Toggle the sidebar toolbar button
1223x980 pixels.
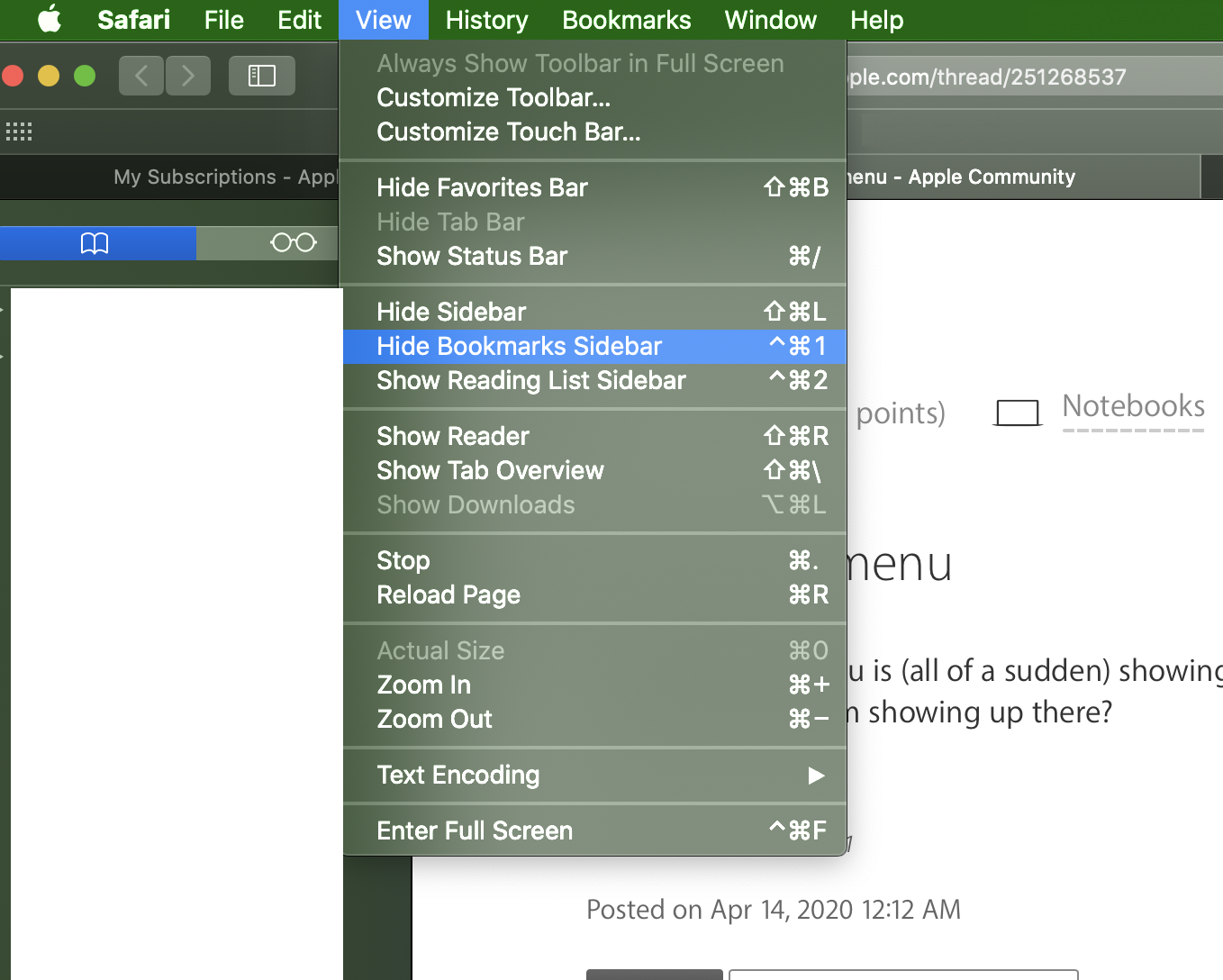(261, 76)
